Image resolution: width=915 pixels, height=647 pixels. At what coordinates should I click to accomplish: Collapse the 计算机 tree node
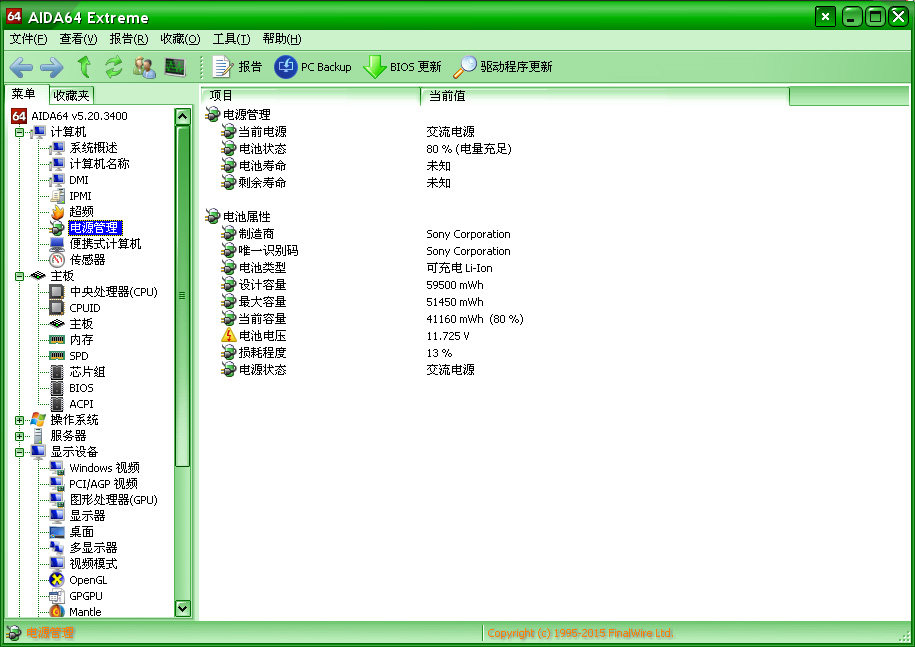(x=19, y=132)
